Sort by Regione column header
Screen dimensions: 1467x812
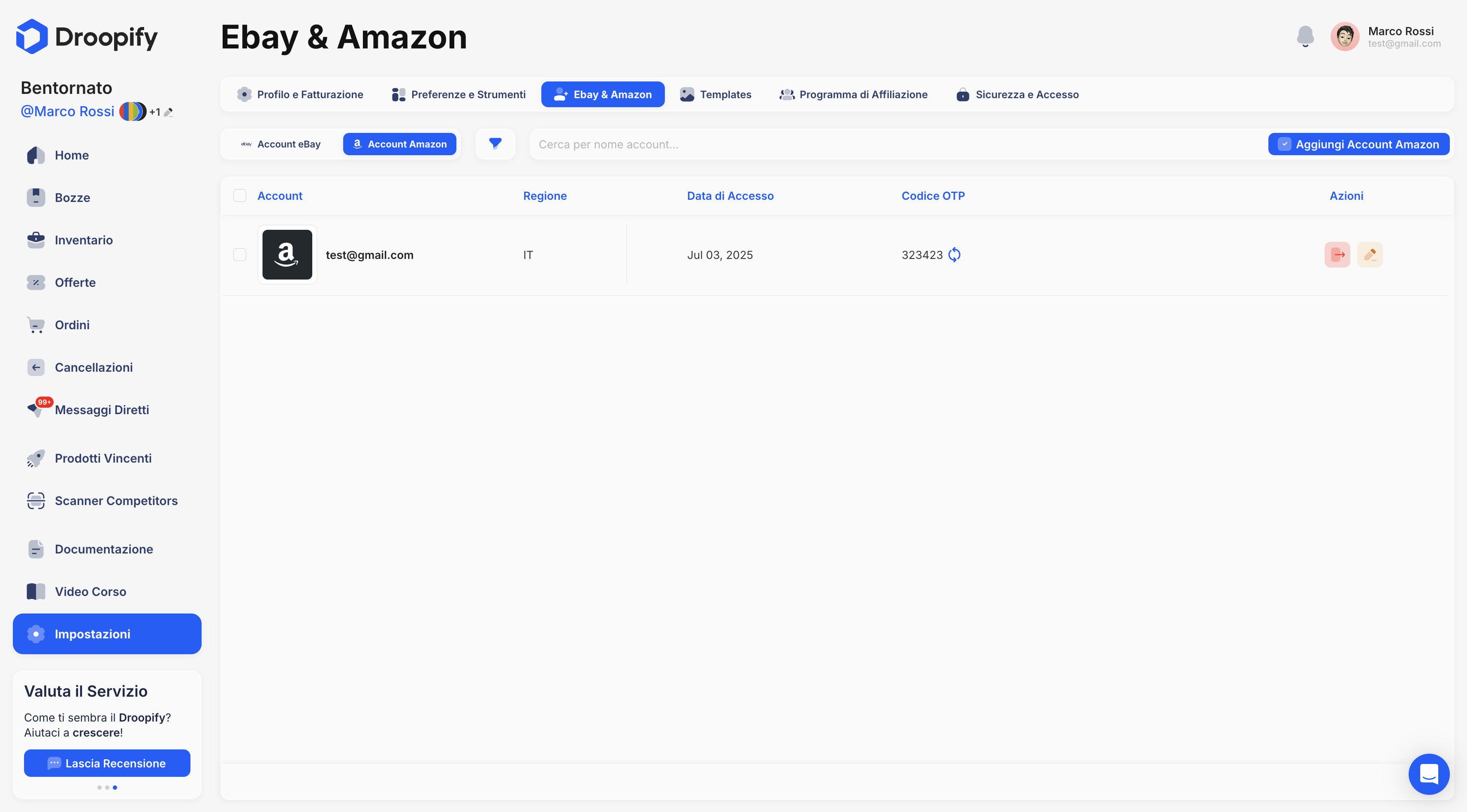(545, 196)
